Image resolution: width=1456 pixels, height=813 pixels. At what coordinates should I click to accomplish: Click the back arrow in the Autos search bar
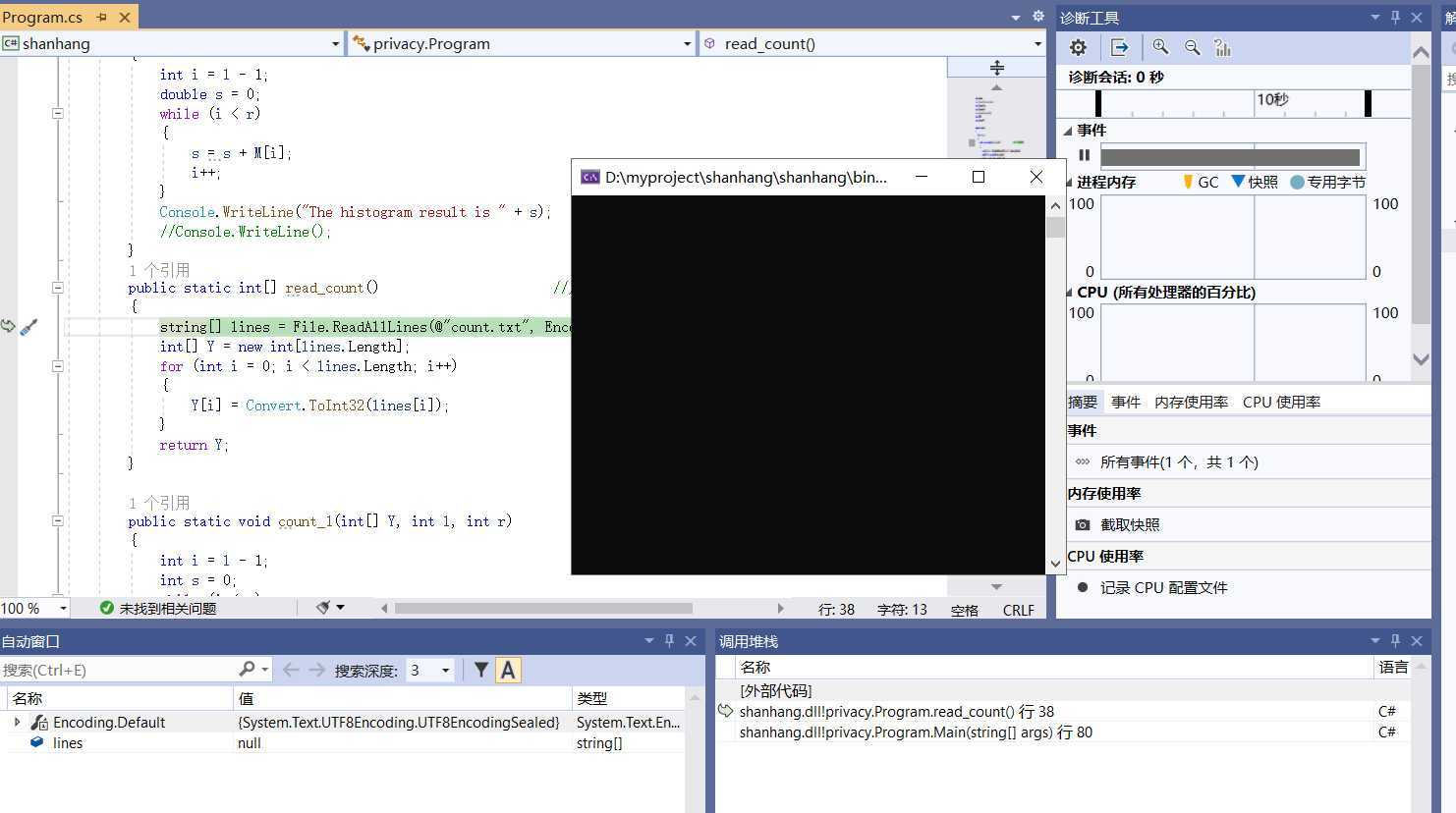coord(291,670)
